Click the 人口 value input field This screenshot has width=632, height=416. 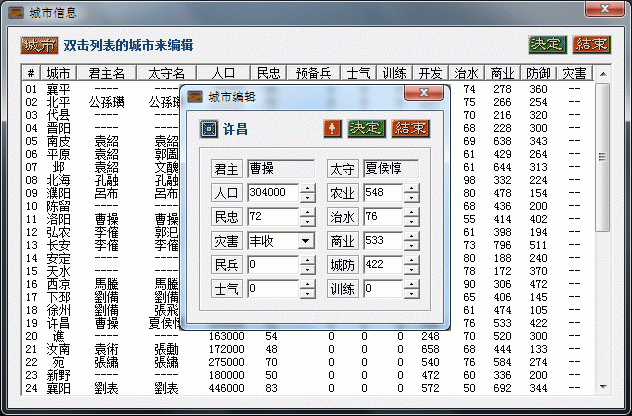coord(272,193)
